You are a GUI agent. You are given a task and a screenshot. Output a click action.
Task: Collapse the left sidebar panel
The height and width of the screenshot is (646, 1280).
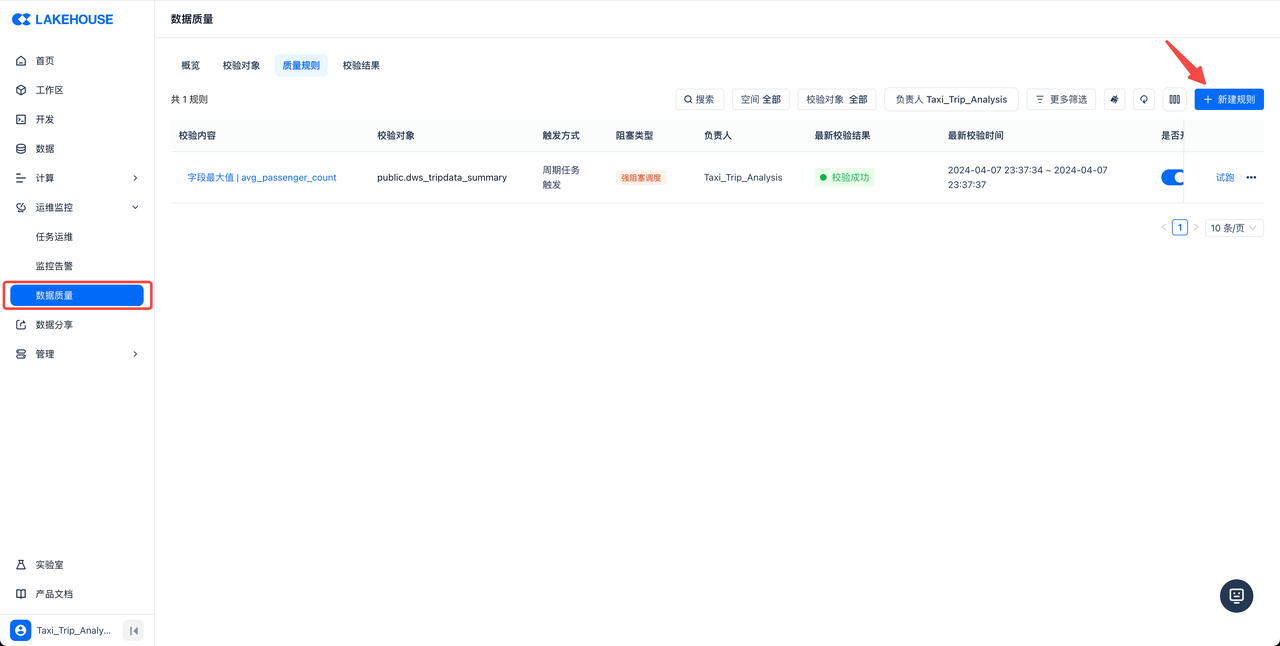133,630
